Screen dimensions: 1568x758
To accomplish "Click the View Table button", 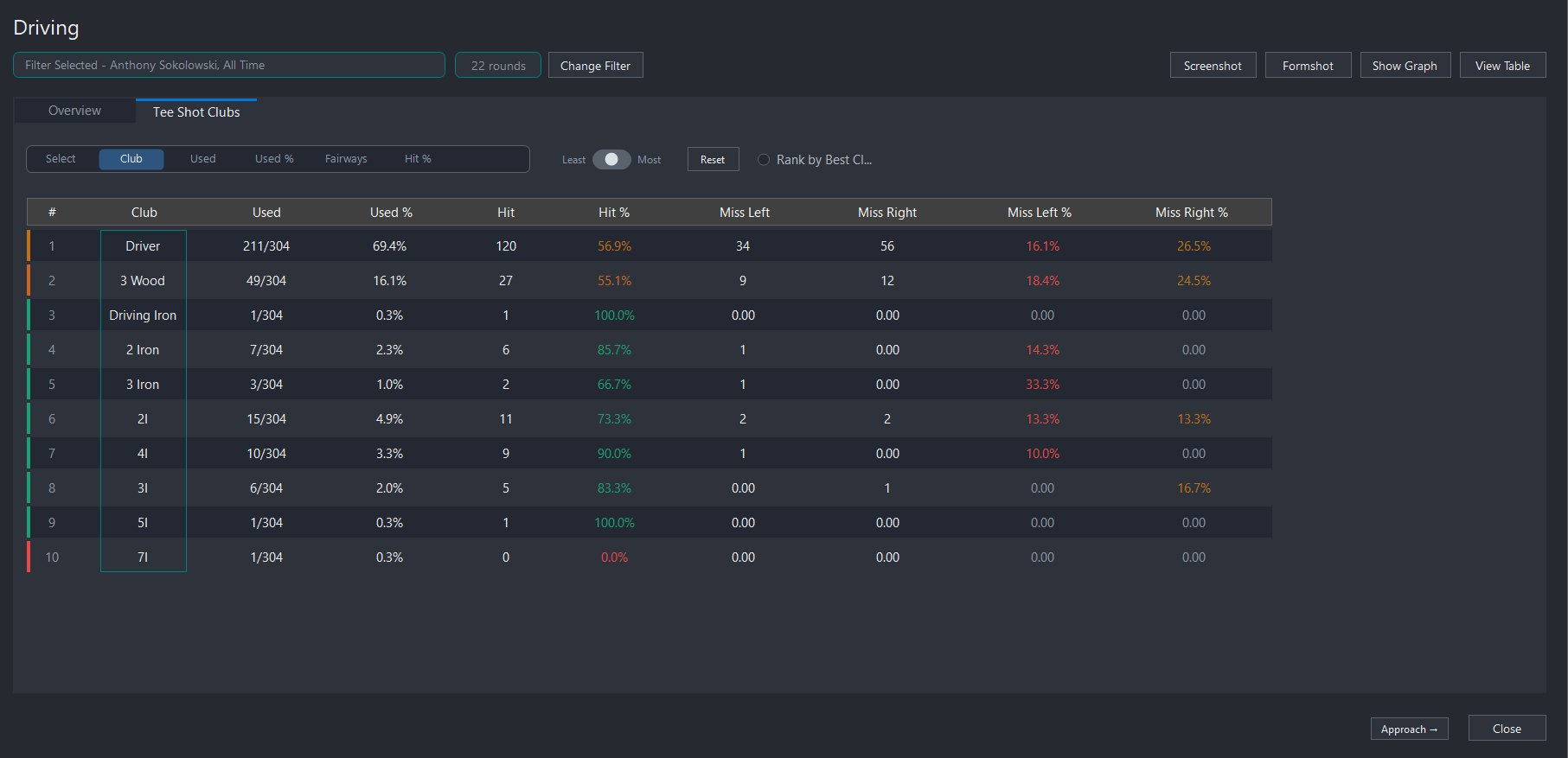I will (x=1502, y=66).
